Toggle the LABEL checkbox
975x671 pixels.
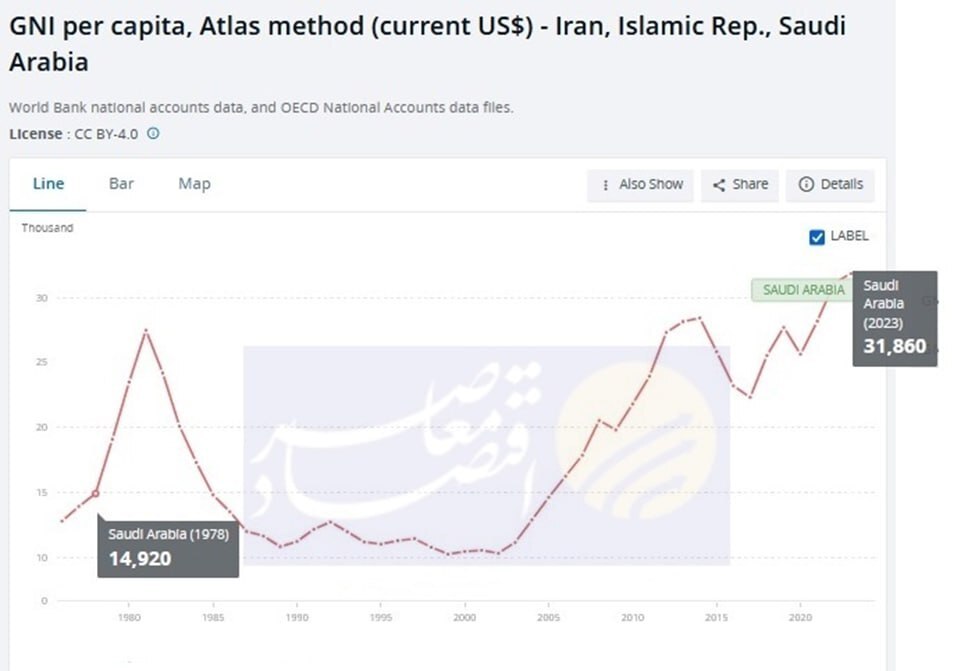click(x=817, y=237)
